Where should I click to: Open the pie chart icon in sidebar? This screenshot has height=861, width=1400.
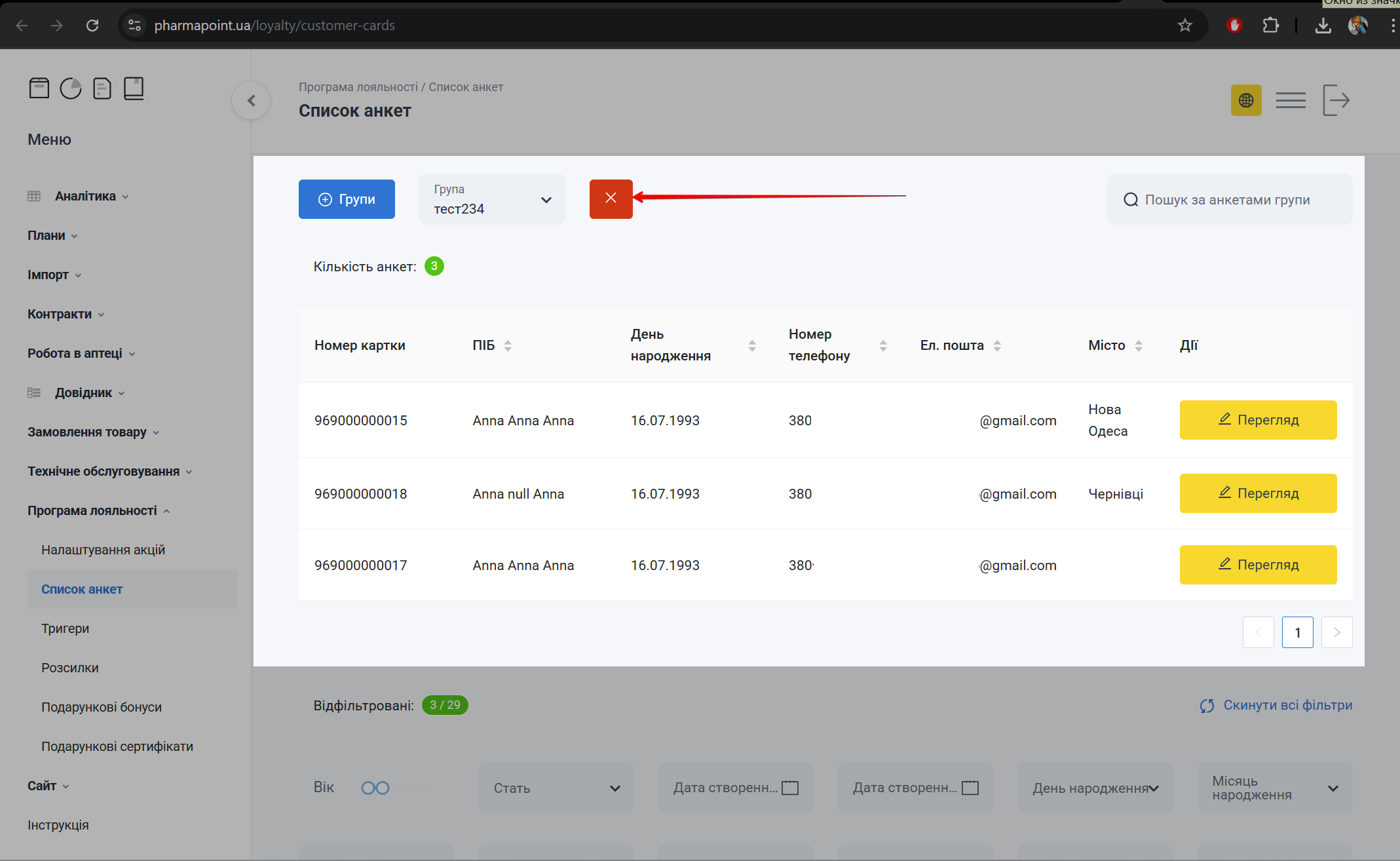pos(71,88)
